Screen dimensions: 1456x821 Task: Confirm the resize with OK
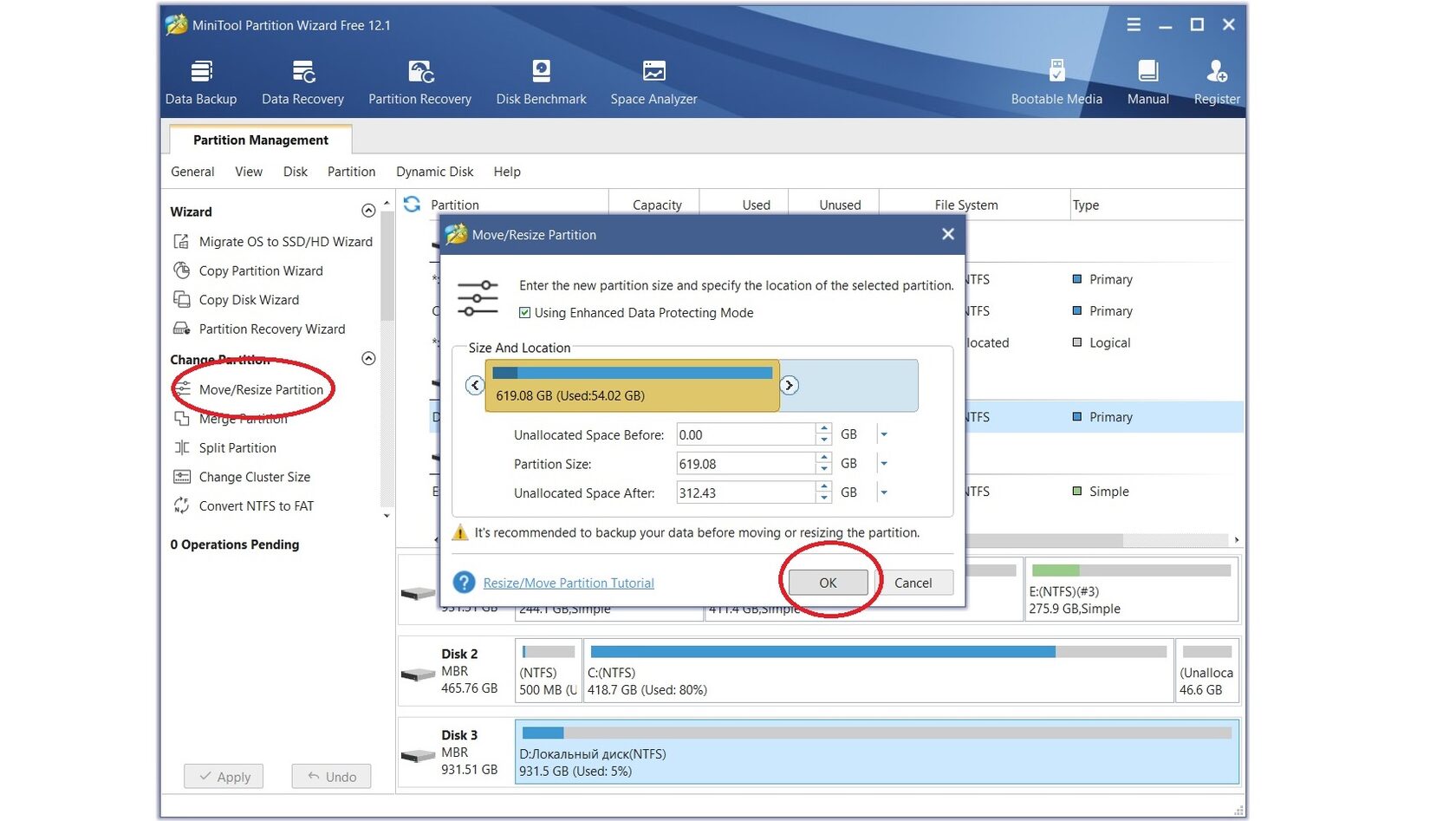828,583
